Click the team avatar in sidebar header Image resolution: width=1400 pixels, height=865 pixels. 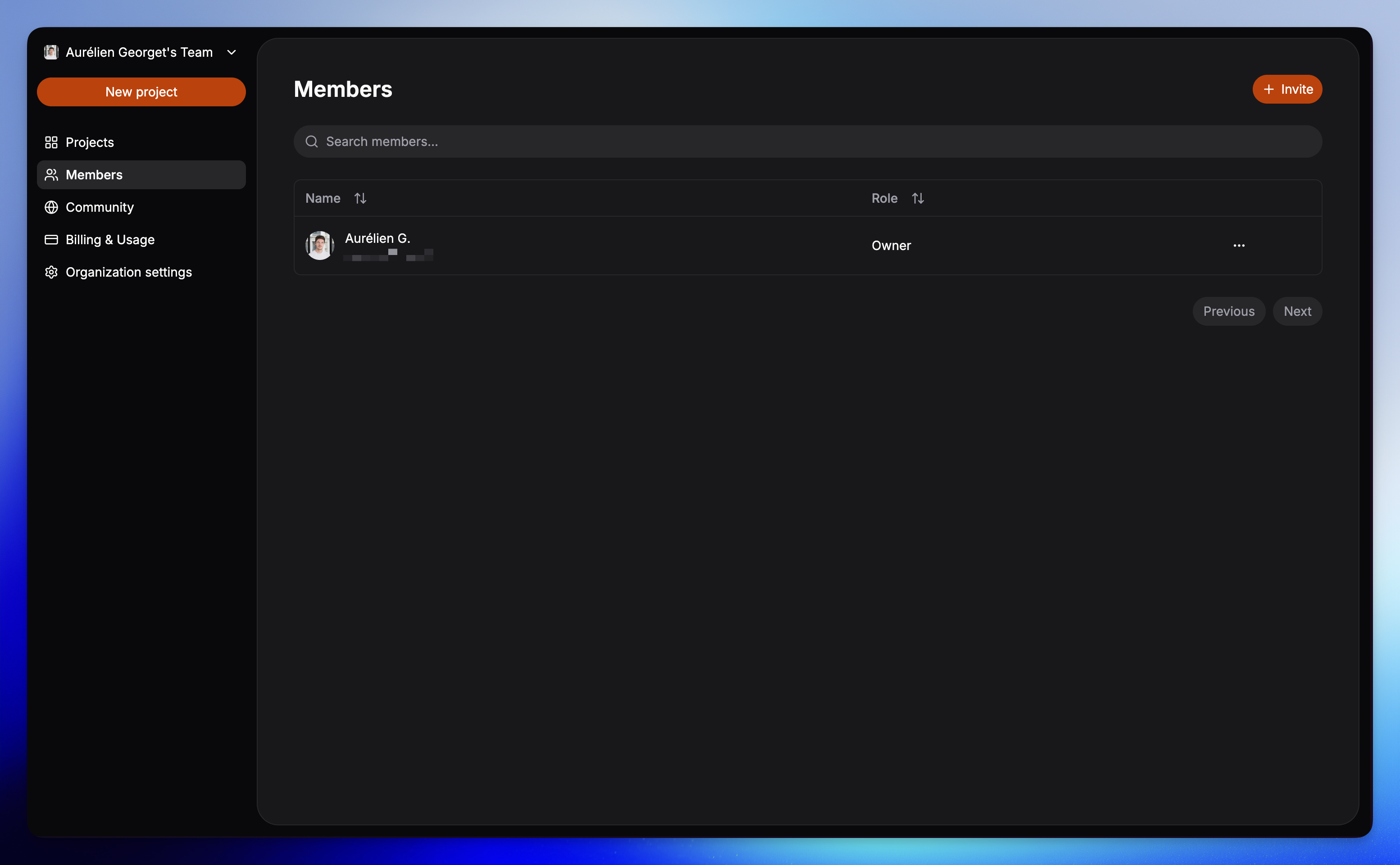coord(51,53)
